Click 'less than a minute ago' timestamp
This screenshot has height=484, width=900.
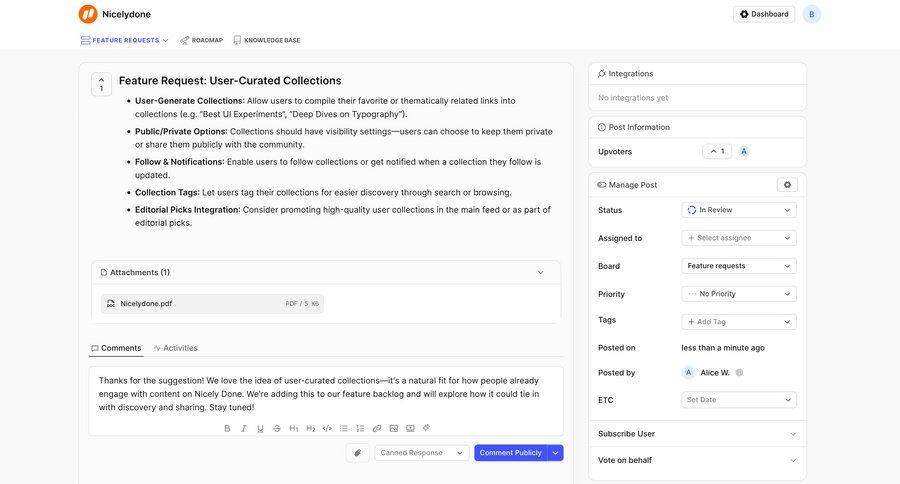pos(723,348)
